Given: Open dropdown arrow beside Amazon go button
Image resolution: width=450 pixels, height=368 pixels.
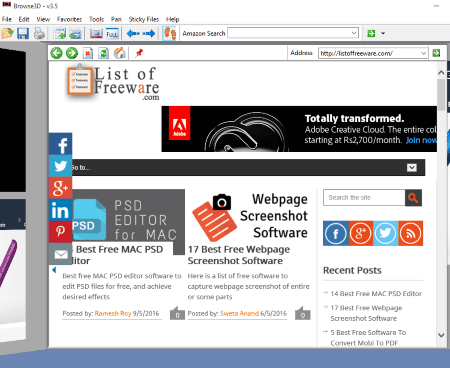Looking at the screenshot, I should tap(383, 33).
